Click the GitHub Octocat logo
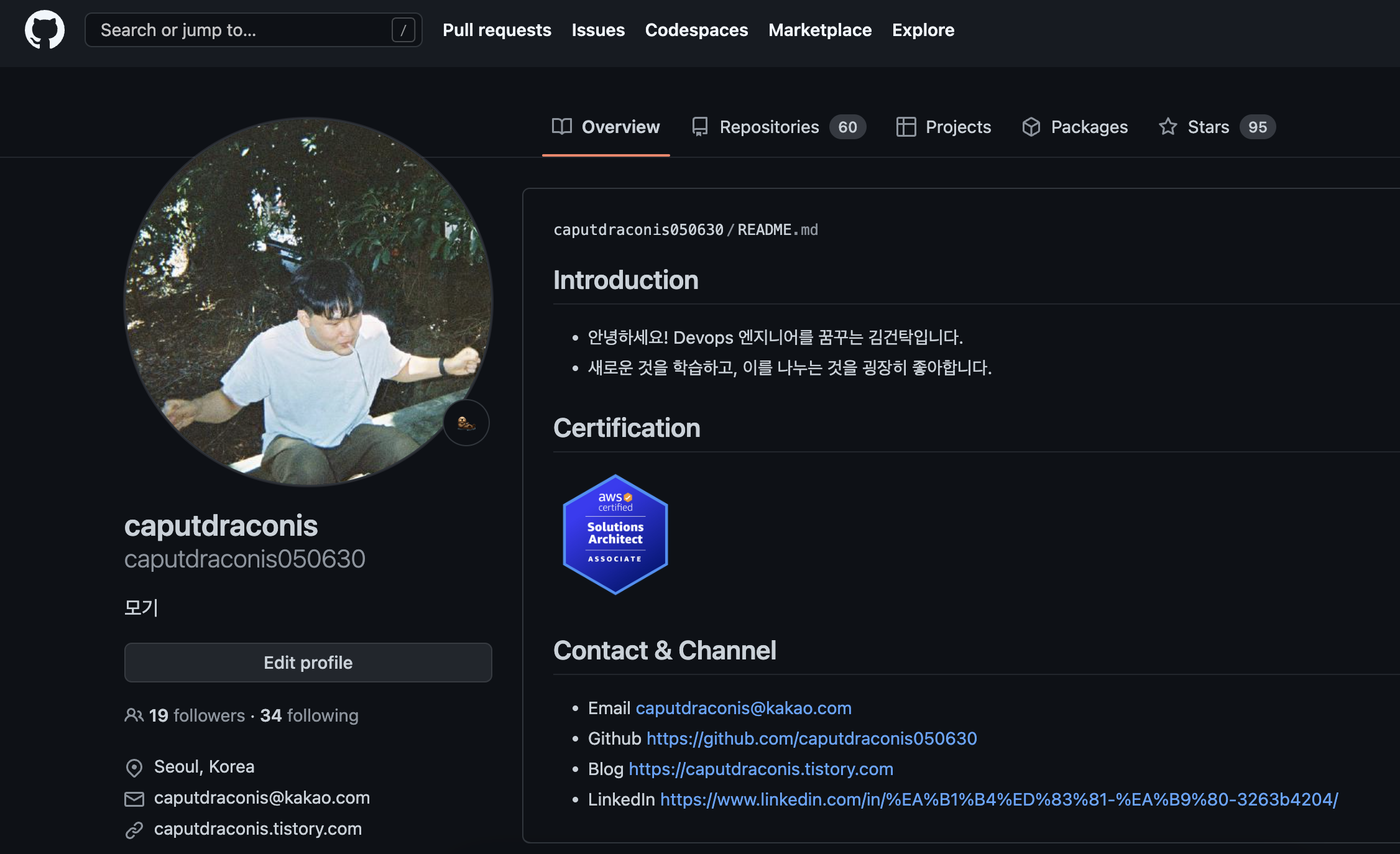1400x854 pixels. click(x=44, y=29)
